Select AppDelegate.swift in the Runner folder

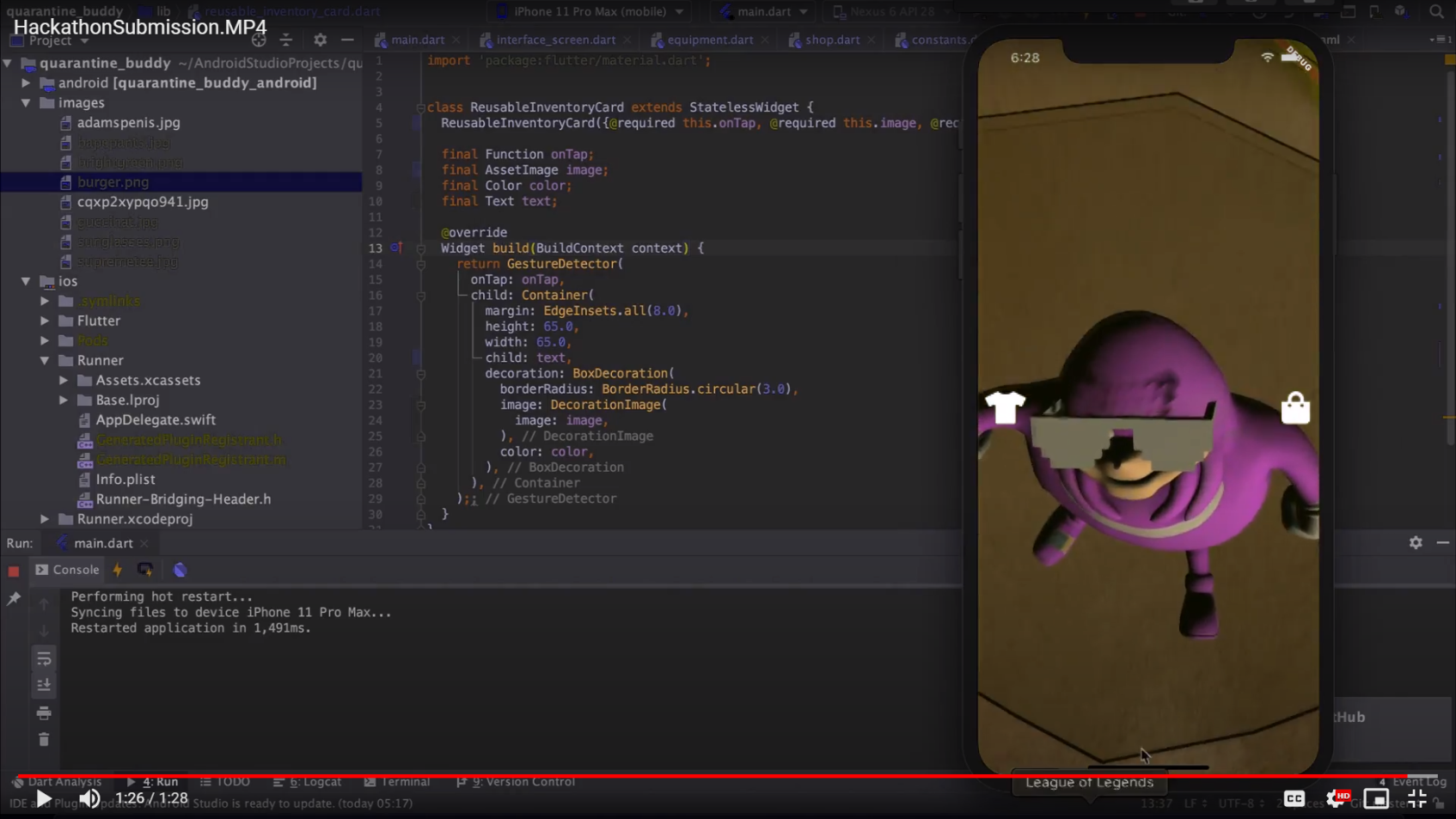pos(156,420)
